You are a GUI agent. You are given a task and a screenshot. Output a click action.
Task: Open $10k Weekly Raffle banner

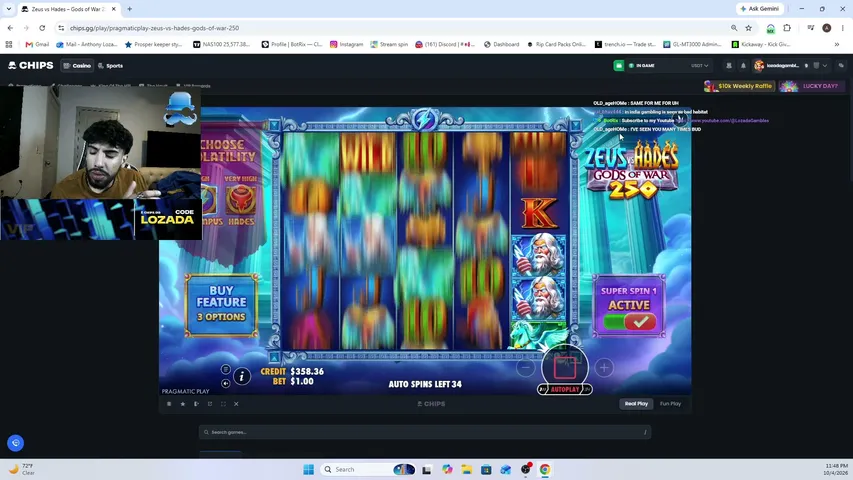click(739, 86)
